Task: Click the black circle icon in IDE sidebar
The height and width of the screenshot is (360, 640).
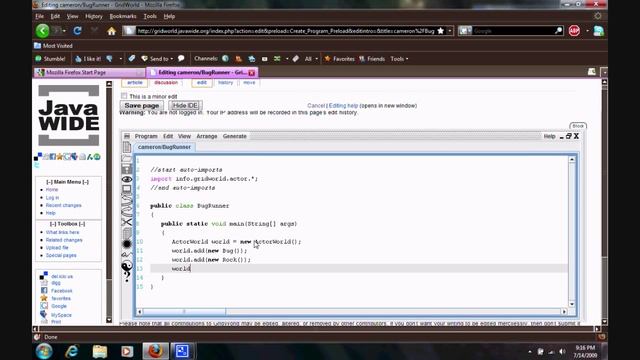Action: (x=127, y=244)
